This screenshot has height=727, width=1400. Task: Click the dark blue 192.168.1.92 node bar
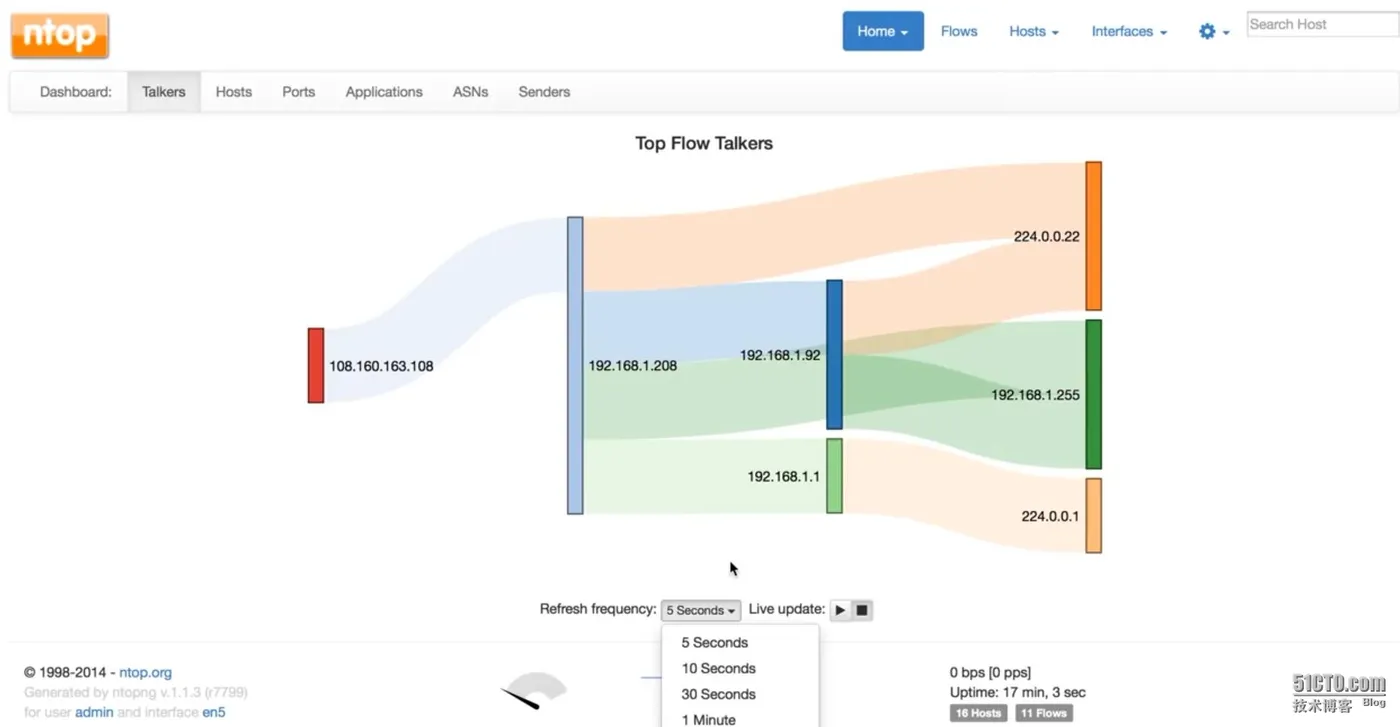pos(834,354)
